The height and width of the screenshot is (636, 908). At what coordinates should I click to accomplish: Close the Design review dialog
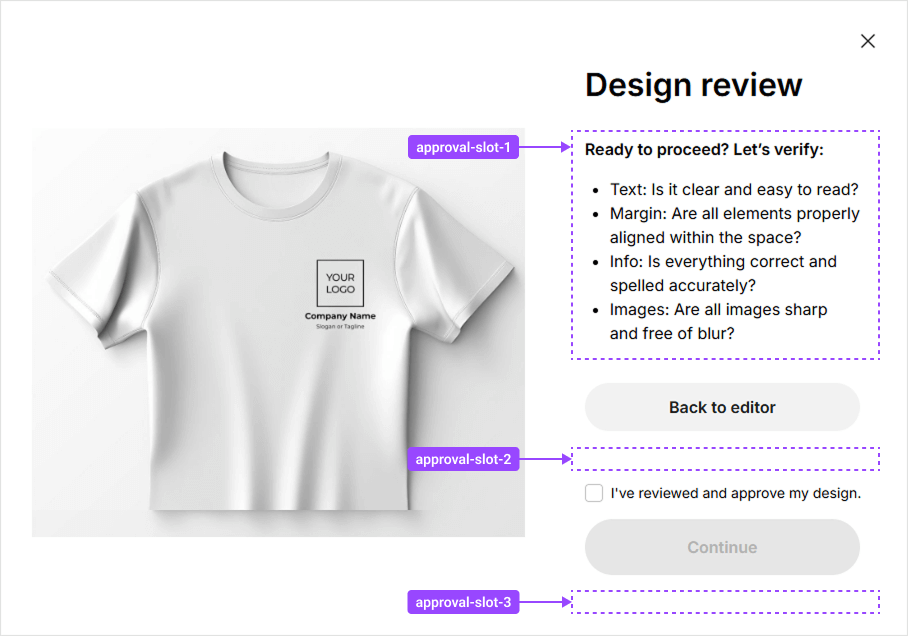click(867, 41)
